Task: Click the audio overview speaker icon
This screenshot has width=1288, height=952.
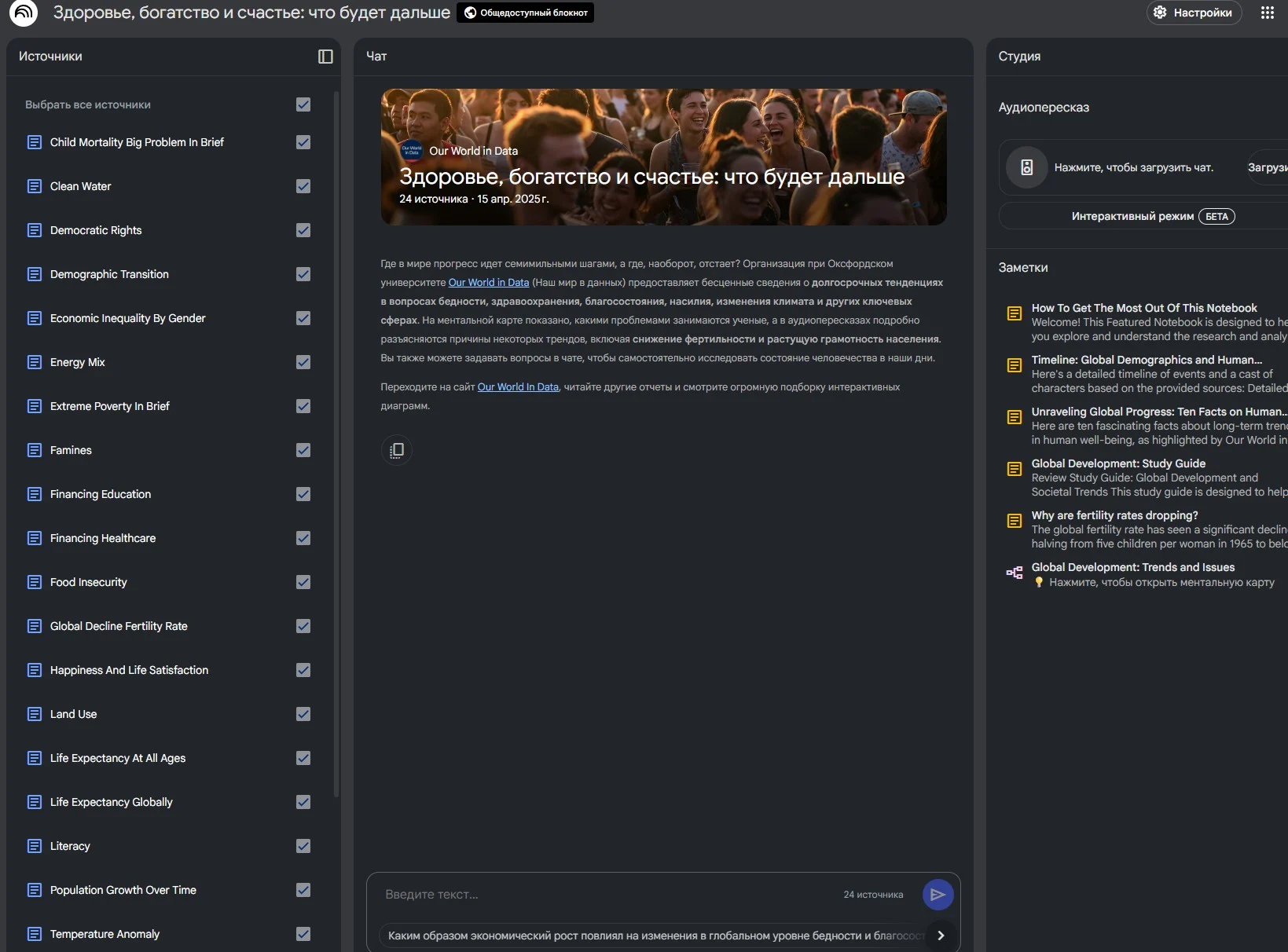Action: tap(1026, 167)
